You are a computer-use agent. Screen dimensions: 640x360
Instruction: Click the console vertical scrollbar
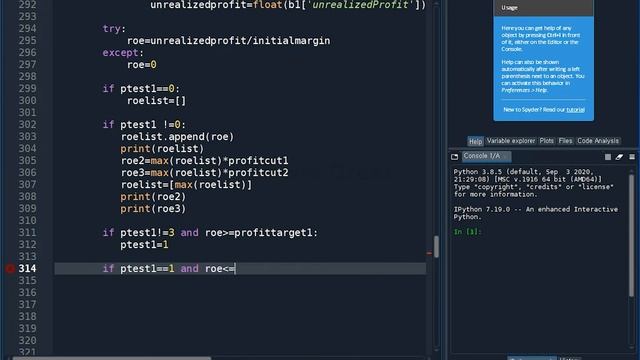coord(631,235)
